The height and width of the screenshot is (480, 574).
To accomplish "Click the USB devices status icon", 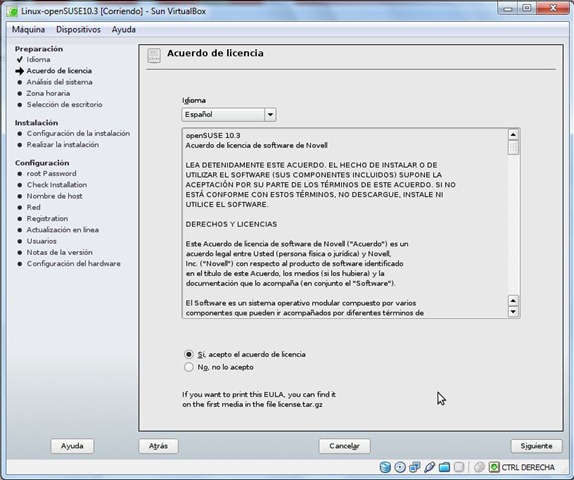I will point(429,467).
